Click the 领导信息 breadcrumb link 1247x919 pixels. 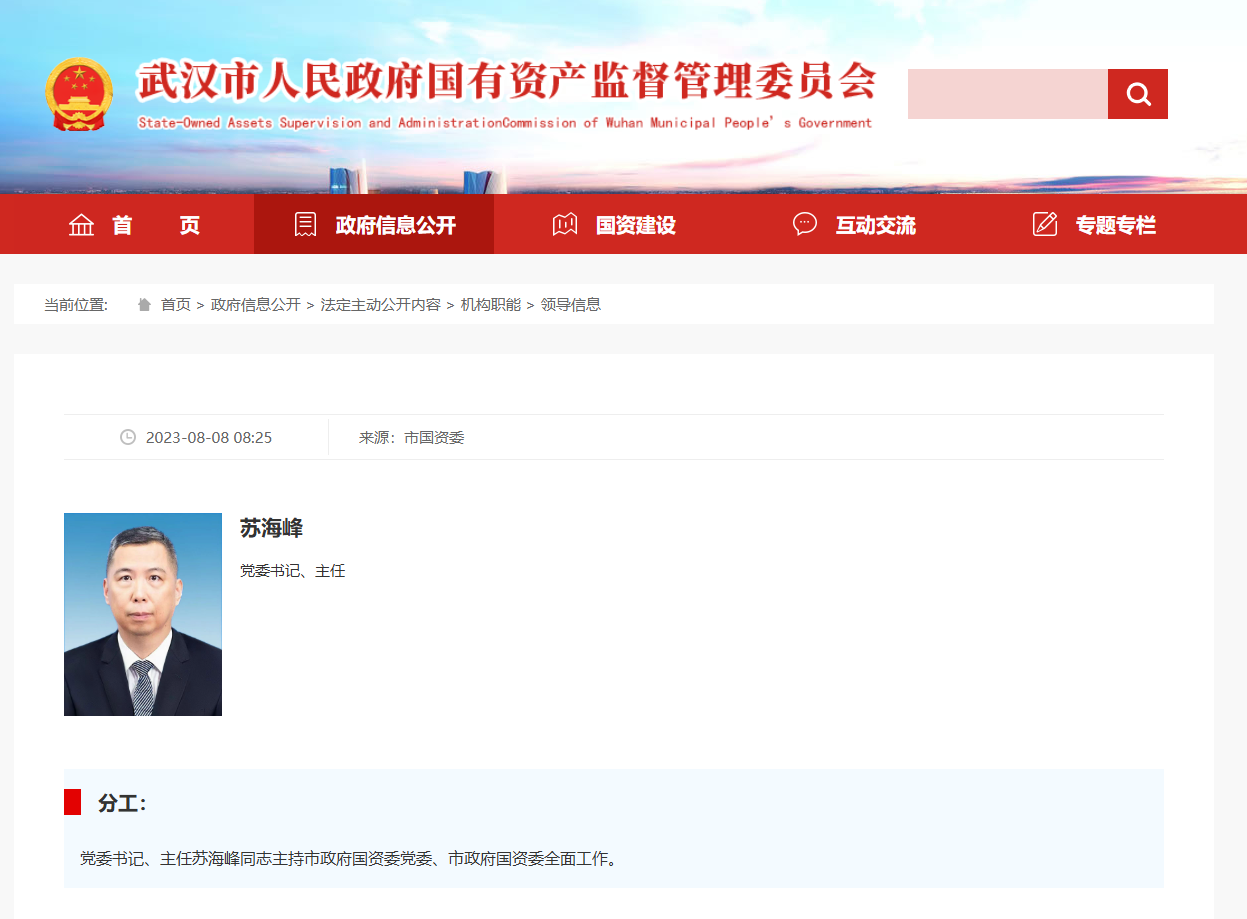571,304
